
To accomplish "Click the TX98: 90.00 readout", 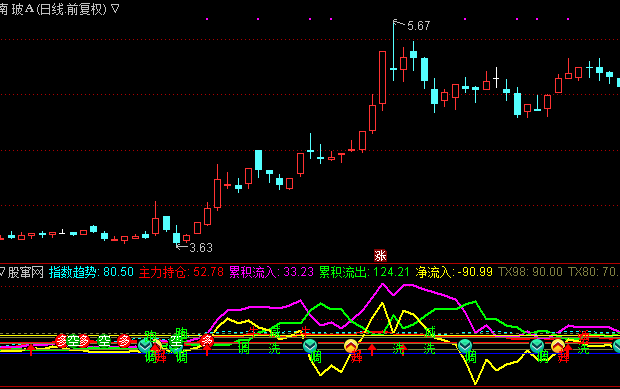I will point(530,272).
